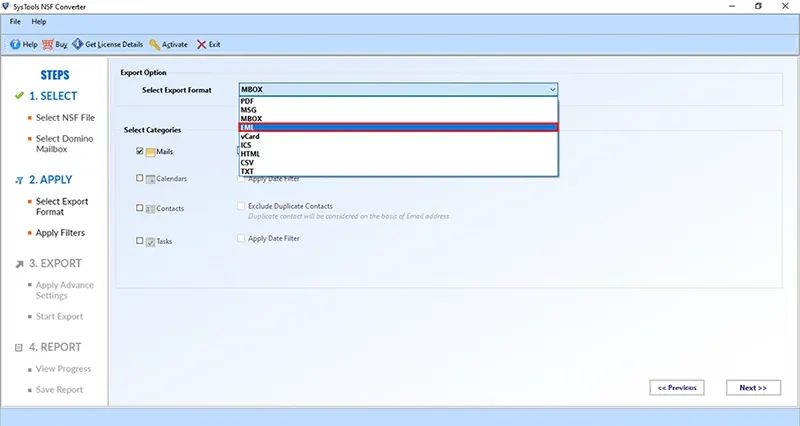
Task: Choose HTML from the format list
Action: pyautogui.click(x=398, y=154)
